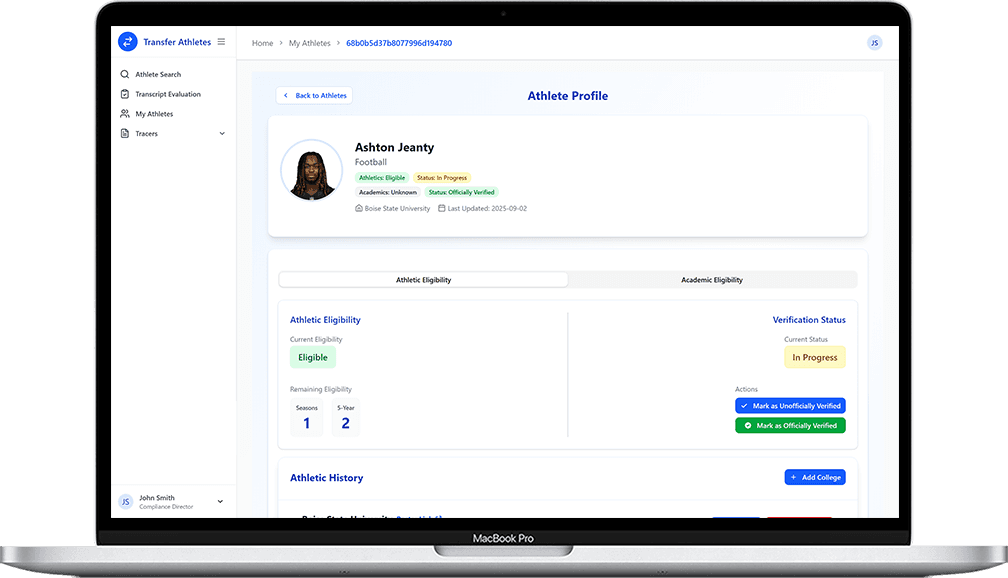Go to My Athletes breadcrumb
This screenshot has width=1008, height=578.
point(309,43)
